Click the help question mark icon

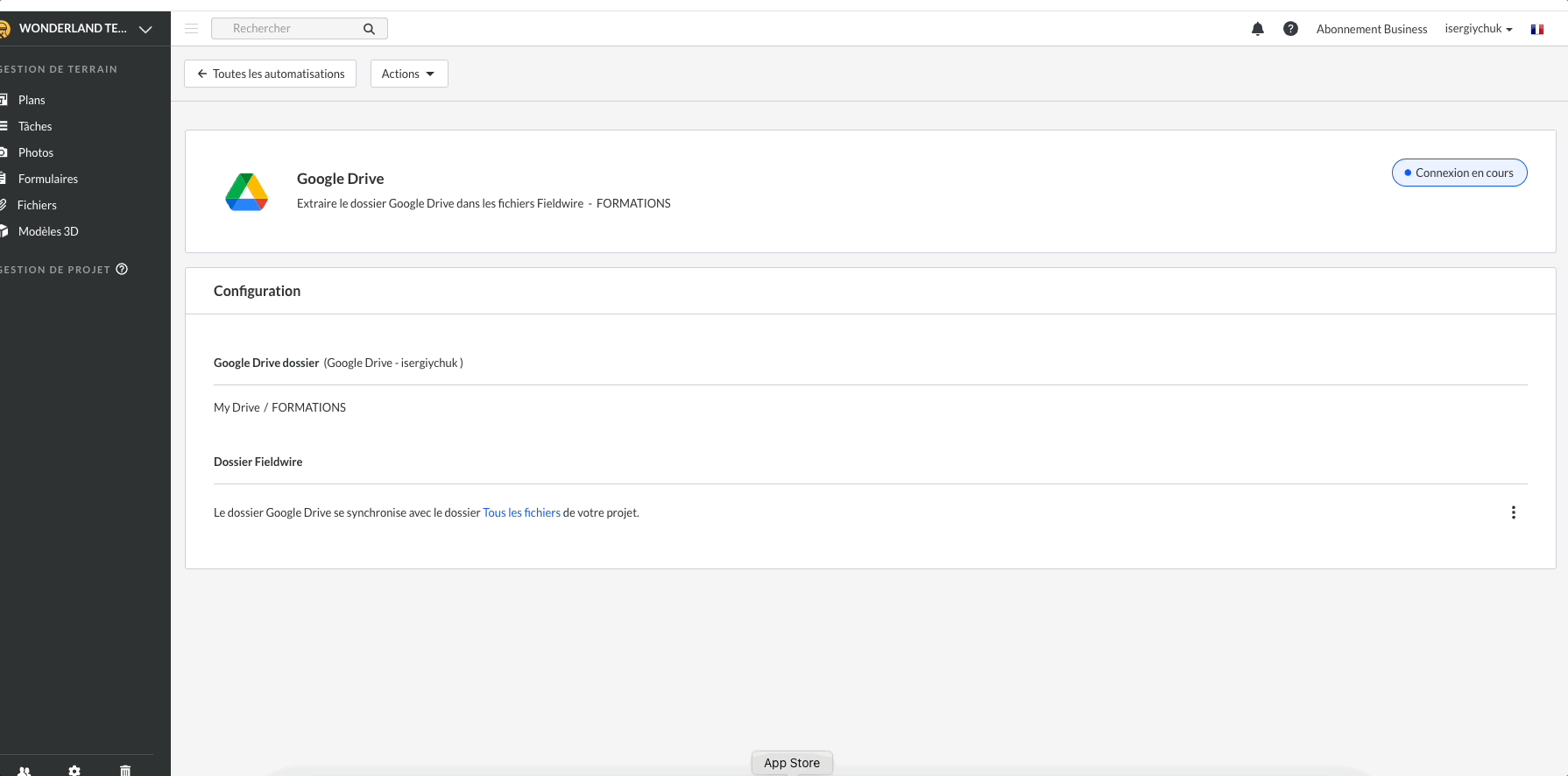[1290, 29]
